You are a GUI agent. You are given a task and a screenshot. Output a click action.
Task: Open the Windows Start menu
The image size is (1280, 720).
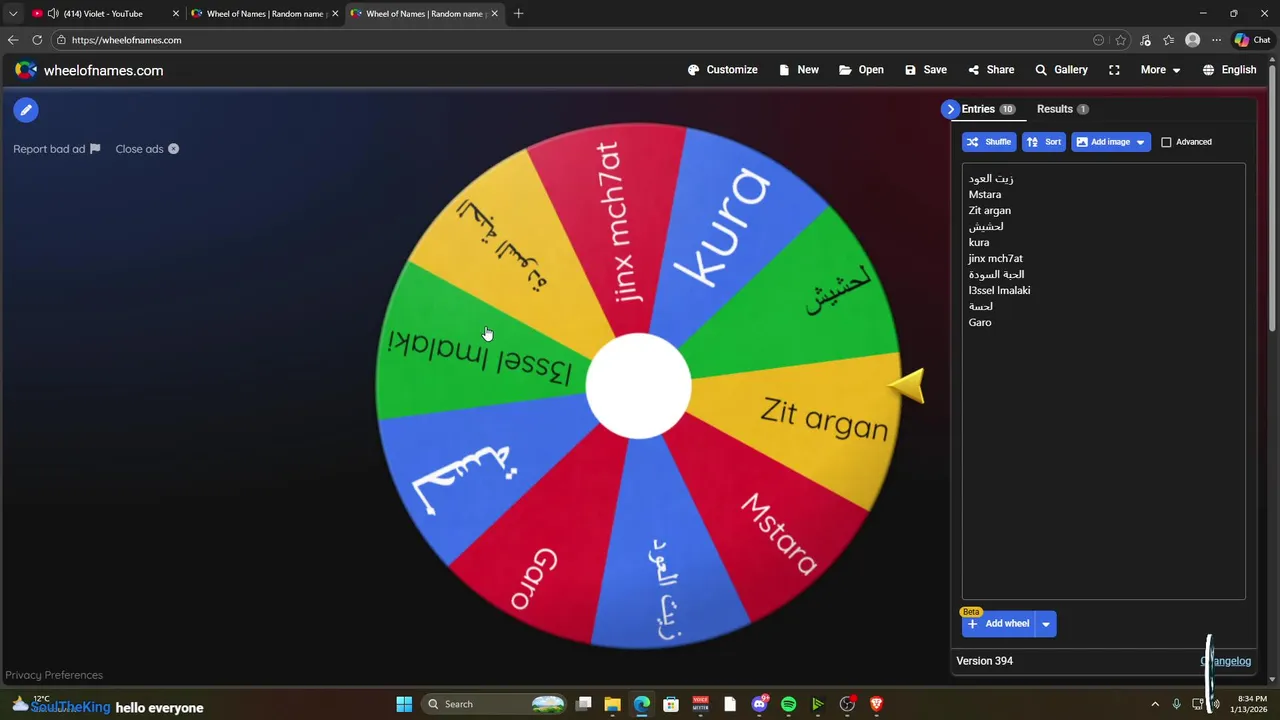point(404,704)
